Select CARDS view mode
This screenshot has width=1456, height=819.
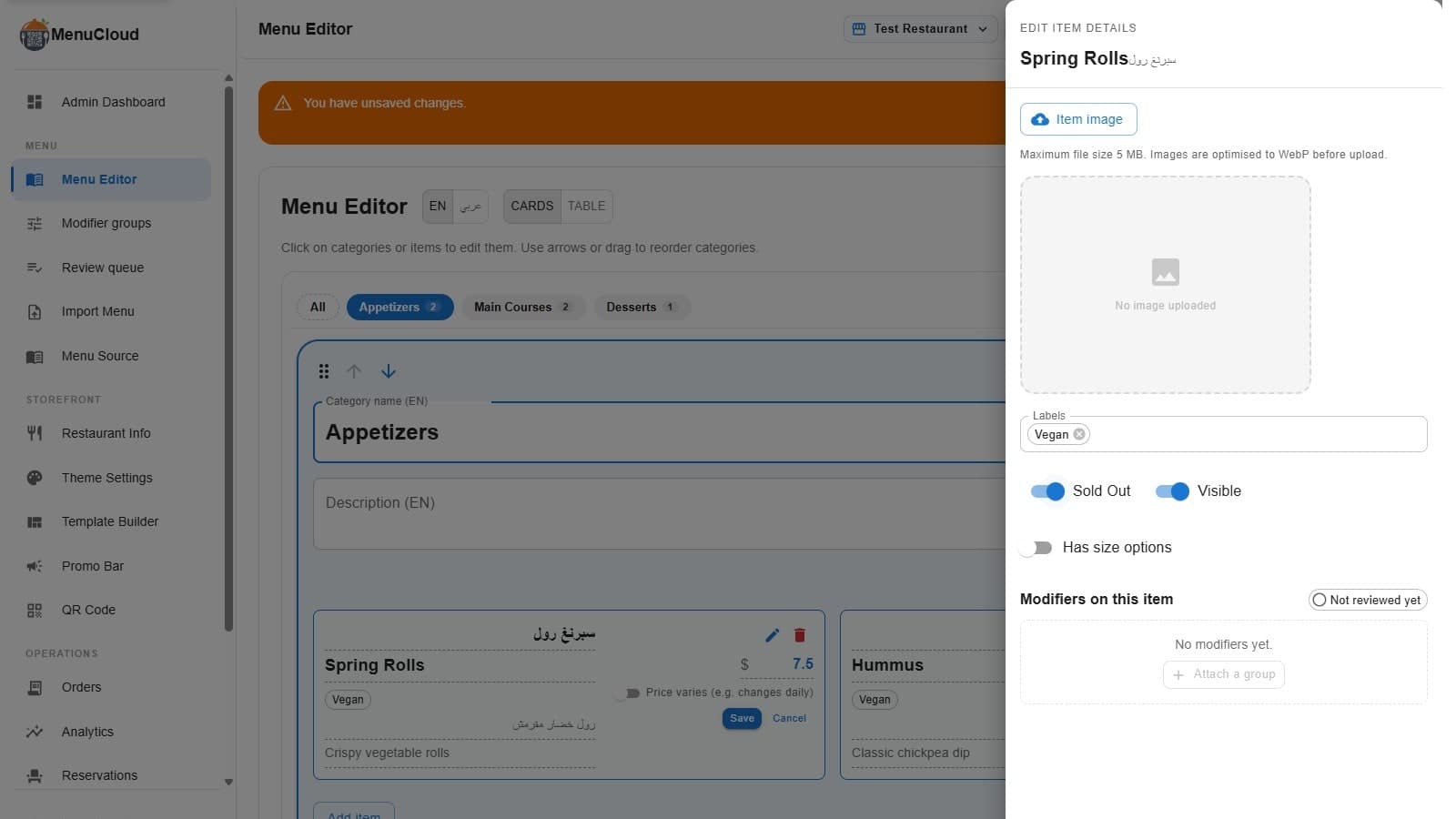(532, 206)
